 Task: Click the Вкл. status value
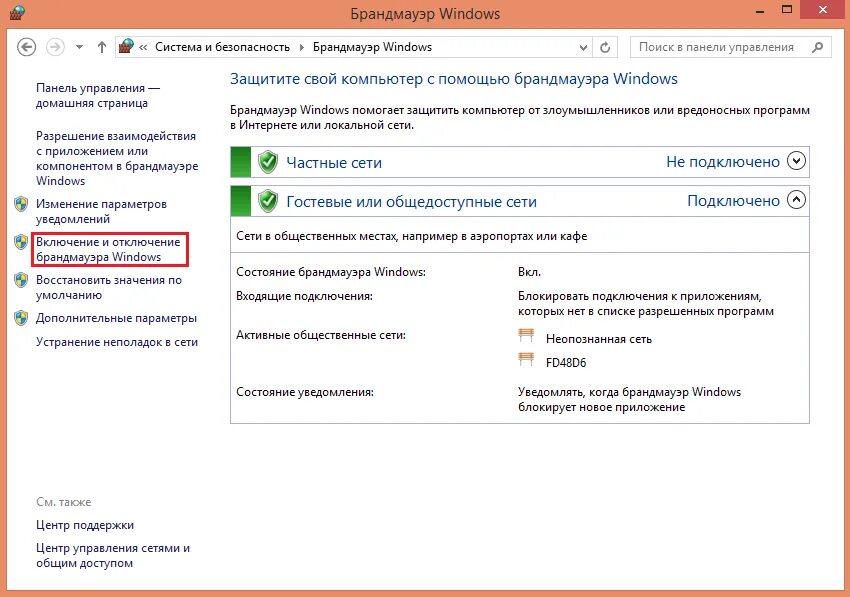click(529, 272)
